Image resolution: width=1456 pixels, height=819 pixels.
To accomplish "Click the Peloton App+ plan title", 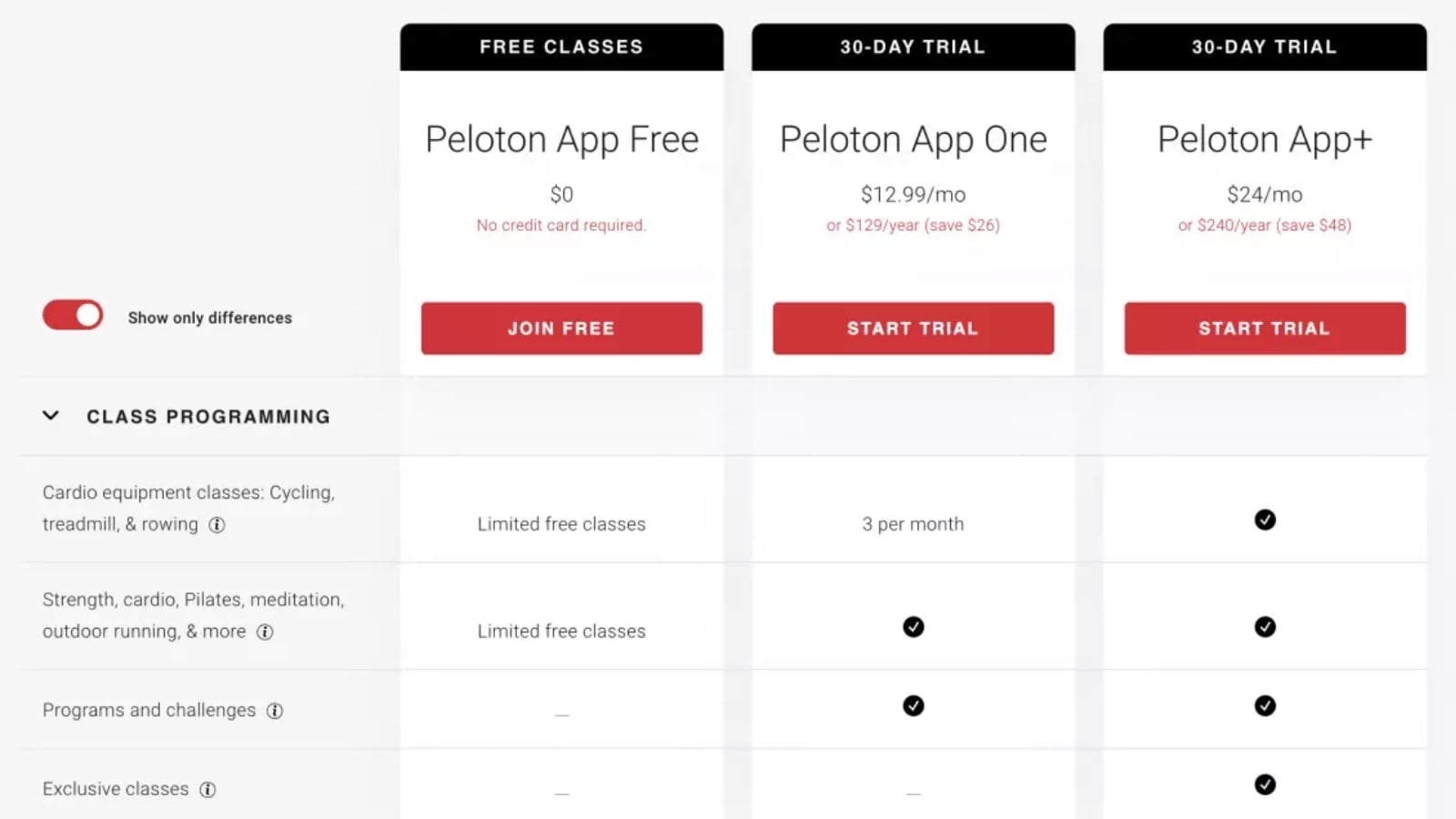I will (x=1264, y=139).
